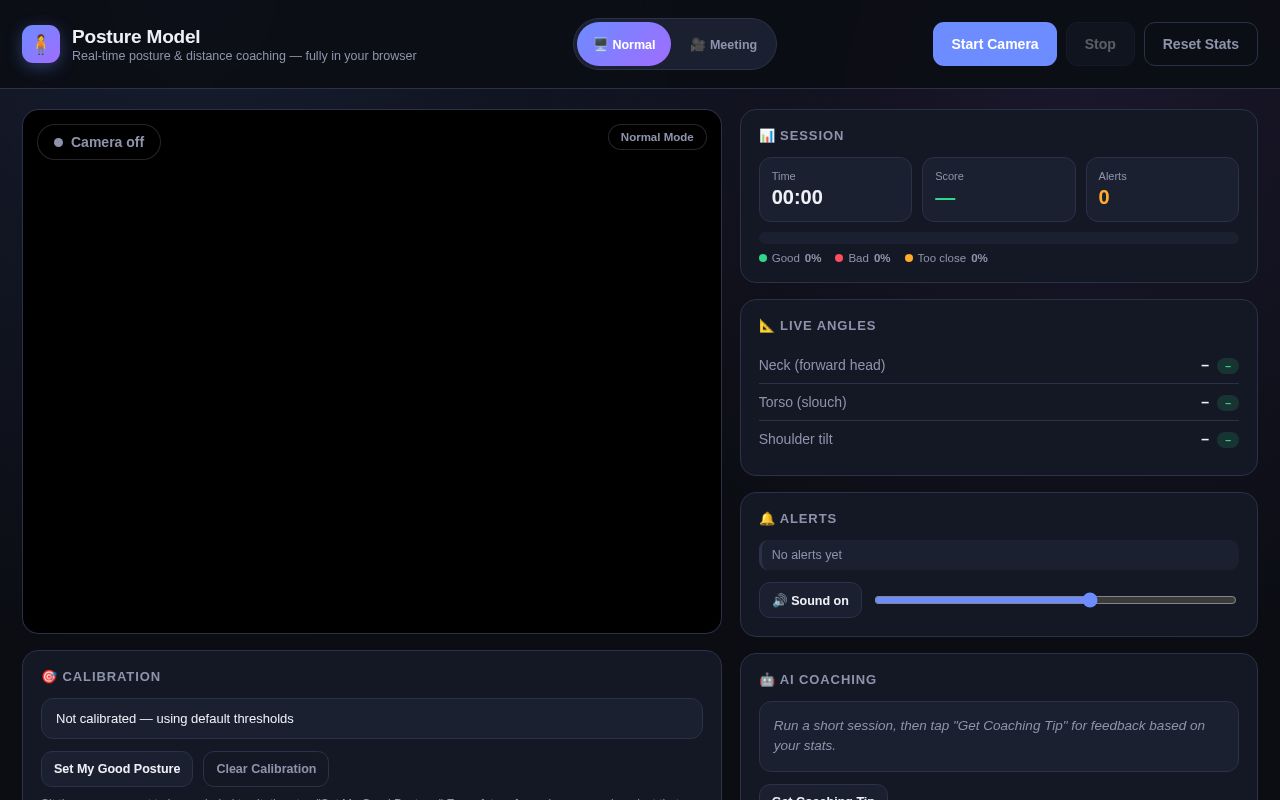Click the Shoulder tilt row
The image size is (1280, 800).
[x=998, y=439]
